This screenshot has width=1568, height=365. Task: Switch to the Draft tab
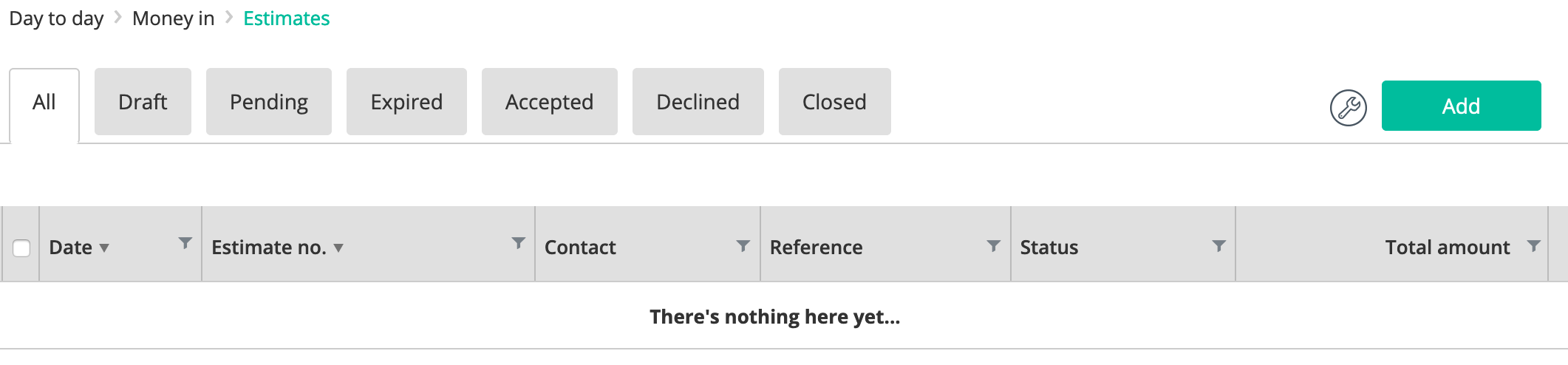(143, 101)
